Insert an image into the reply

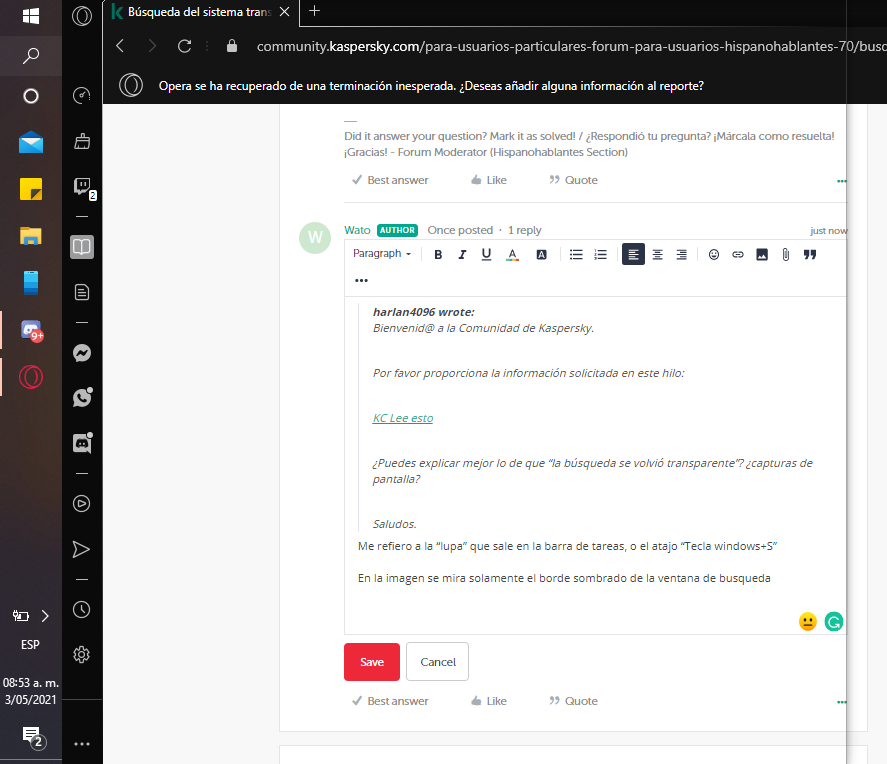click(x=762, y=254)
